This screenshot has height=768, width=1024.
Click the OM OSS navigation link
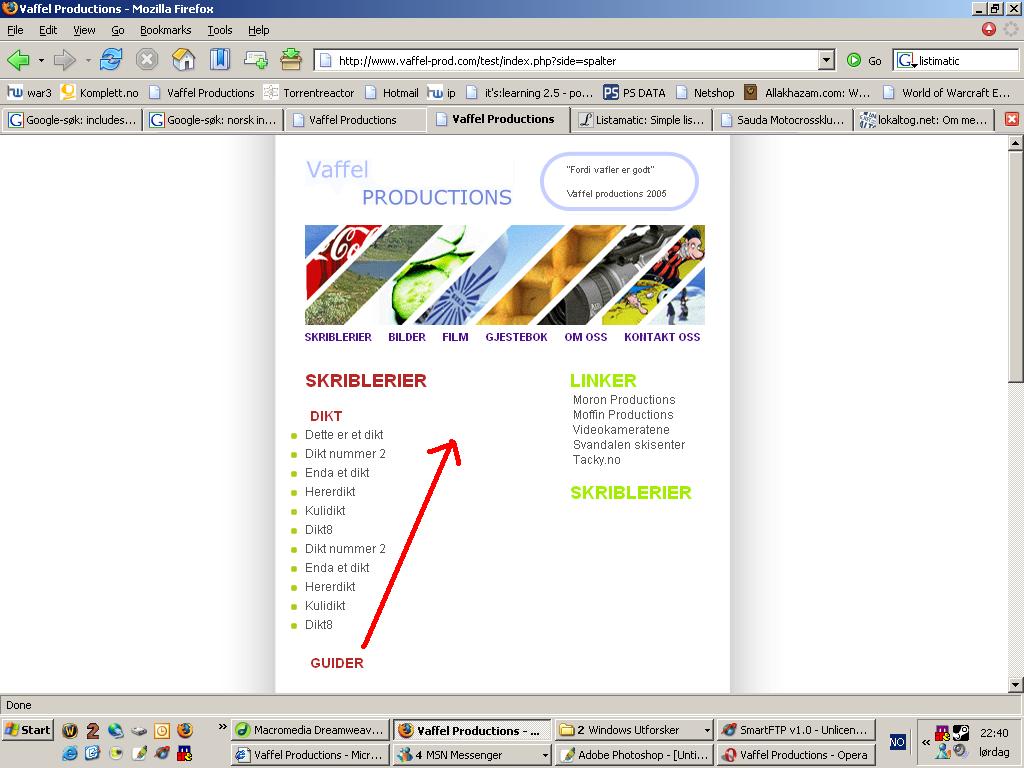pyautogui.click(x=586, y=337)
